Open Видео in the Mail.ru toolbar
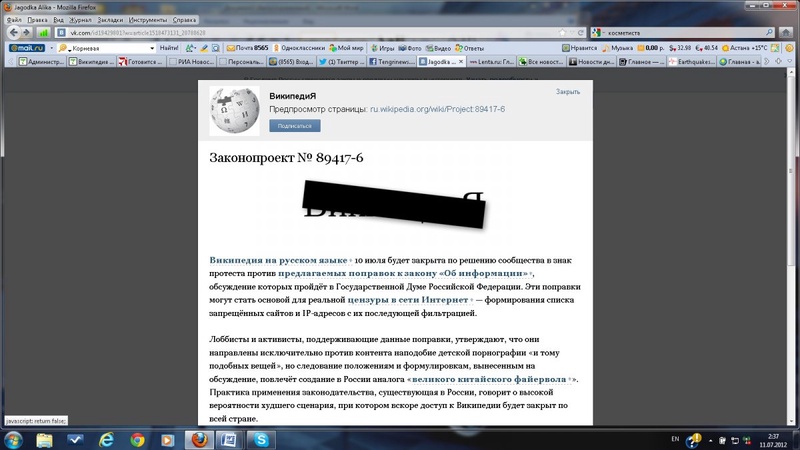800x450 pixels. (x=438, y=48)
